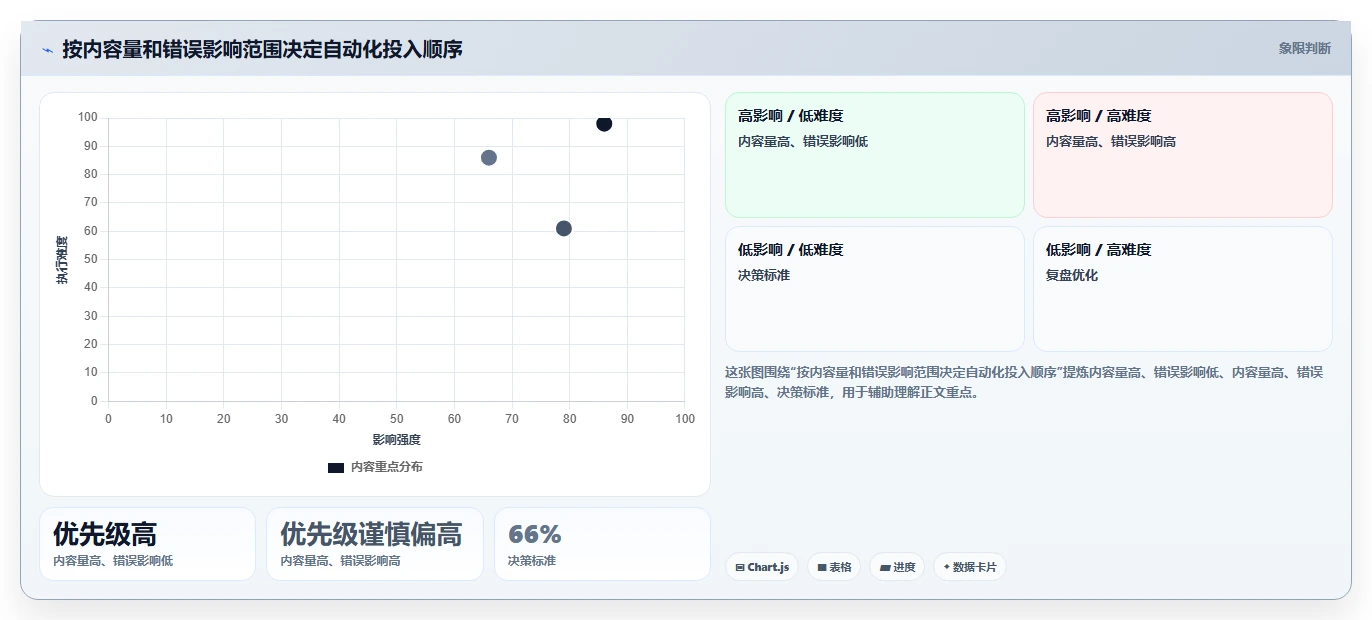Click the dark legend color box
The width and height of the screenshot is (1372, 620).
click(x=336, y=467)
